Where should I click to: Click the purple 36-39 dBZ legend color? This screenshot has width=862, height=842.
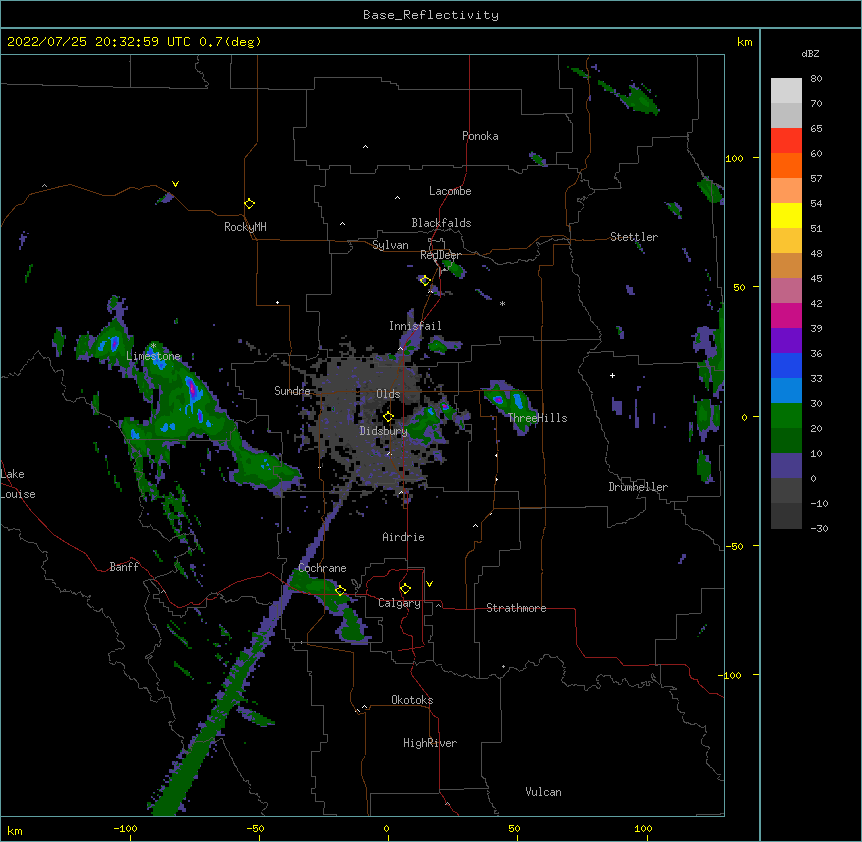click(x=786, y=341)
